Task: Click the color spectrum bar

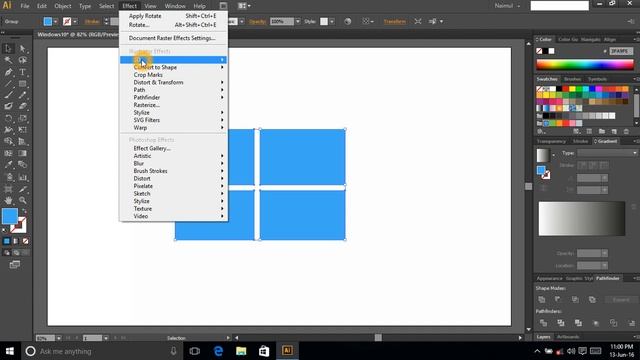Action: click(x=585, y=64)
